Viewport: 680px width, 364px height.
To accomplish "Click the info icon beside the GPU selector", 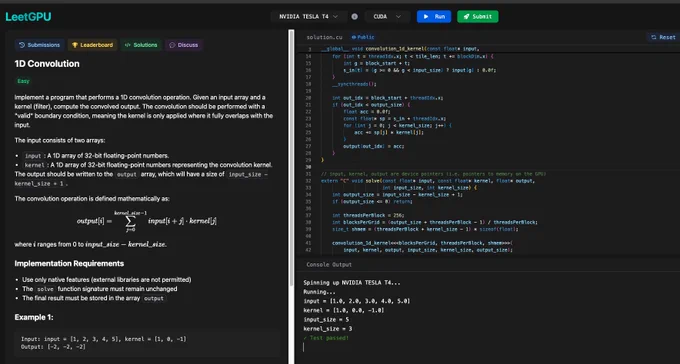I will tap(354, 16).
